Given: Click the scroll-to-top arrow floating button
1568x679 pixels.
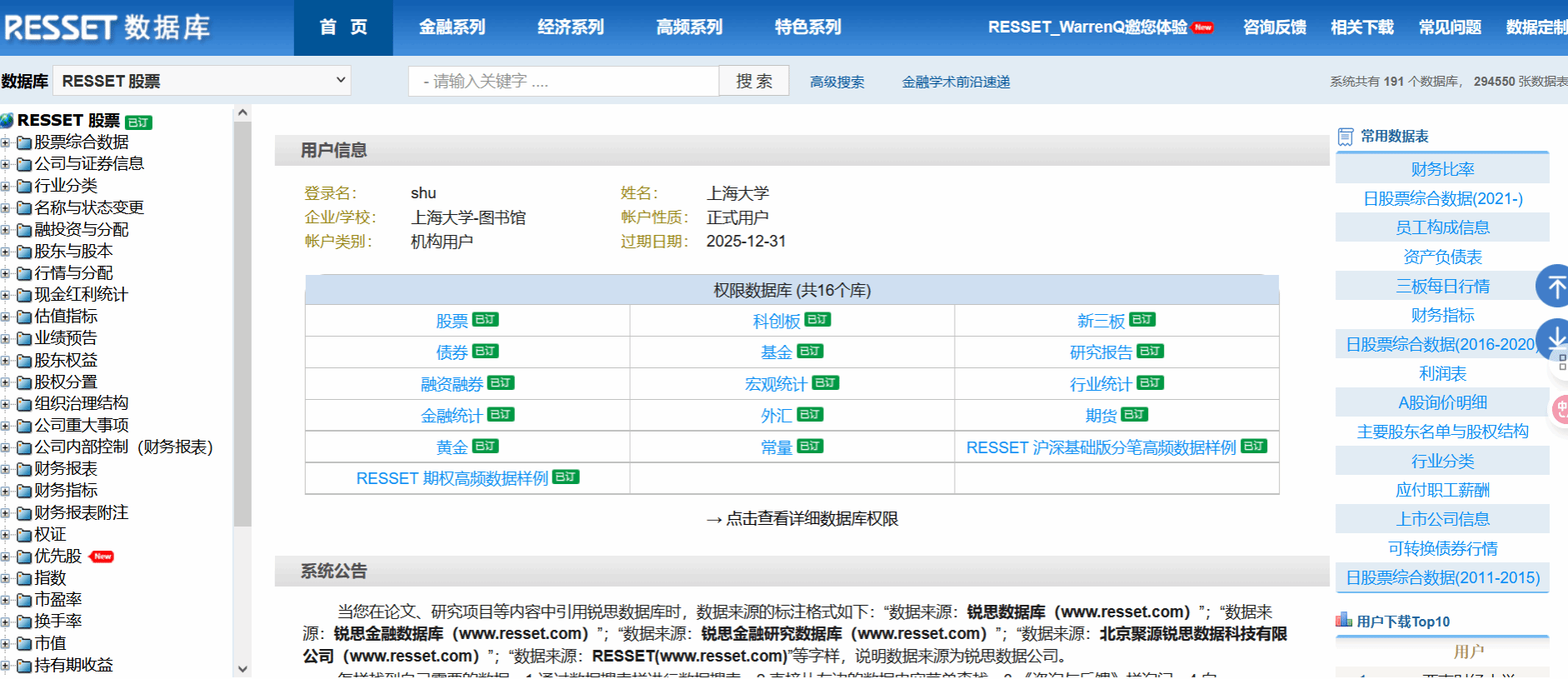Looking at the screenshot, I should 1553,287.
